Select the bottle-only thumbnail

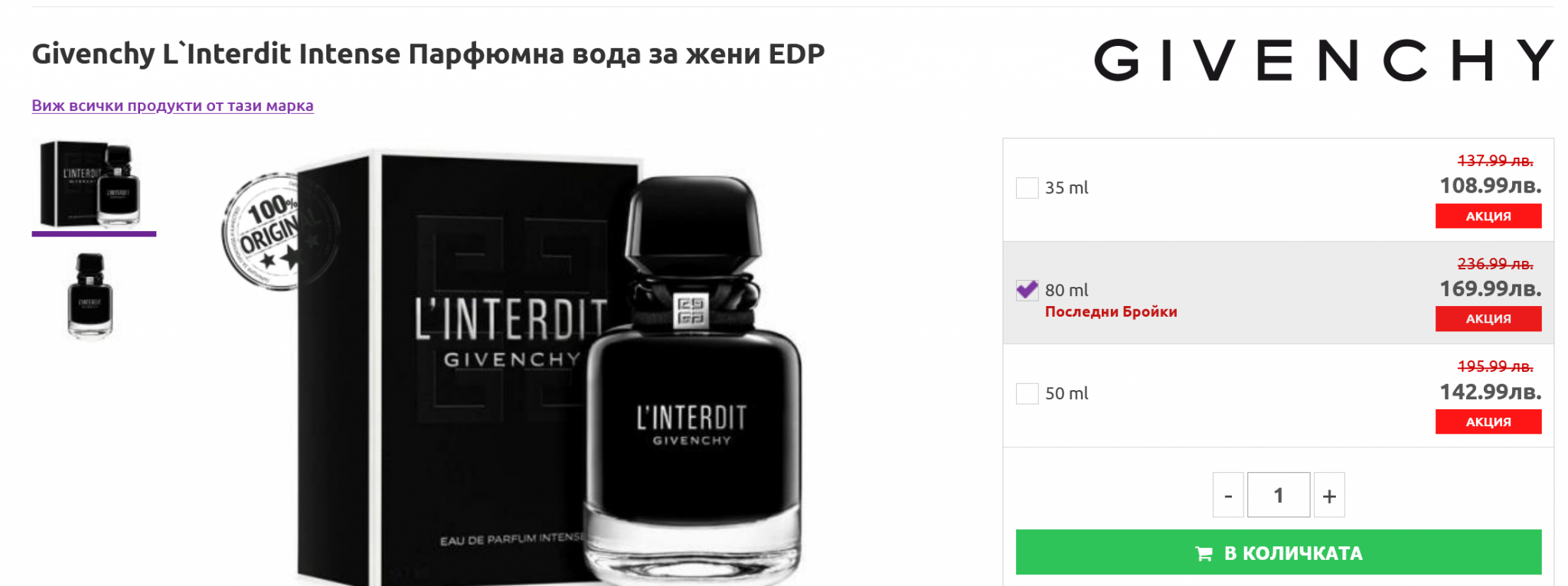point(90,295)
